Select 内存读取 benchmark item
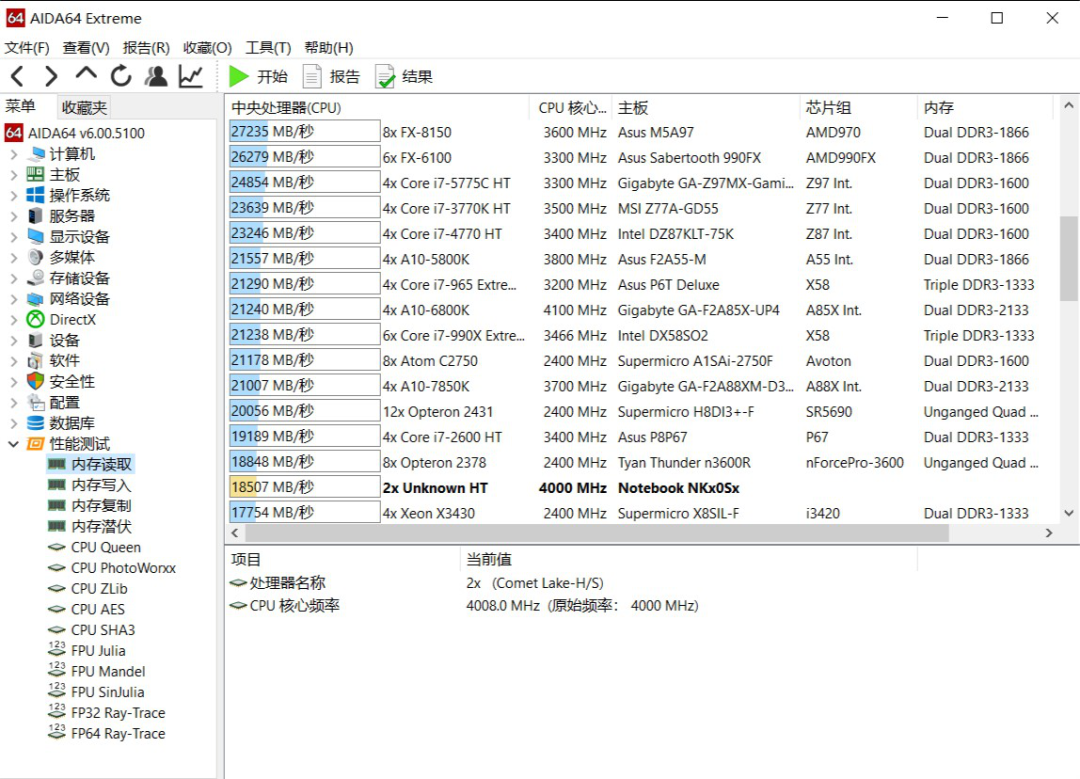This screenshot has width=1080, height=779. [x=101, y=464]
